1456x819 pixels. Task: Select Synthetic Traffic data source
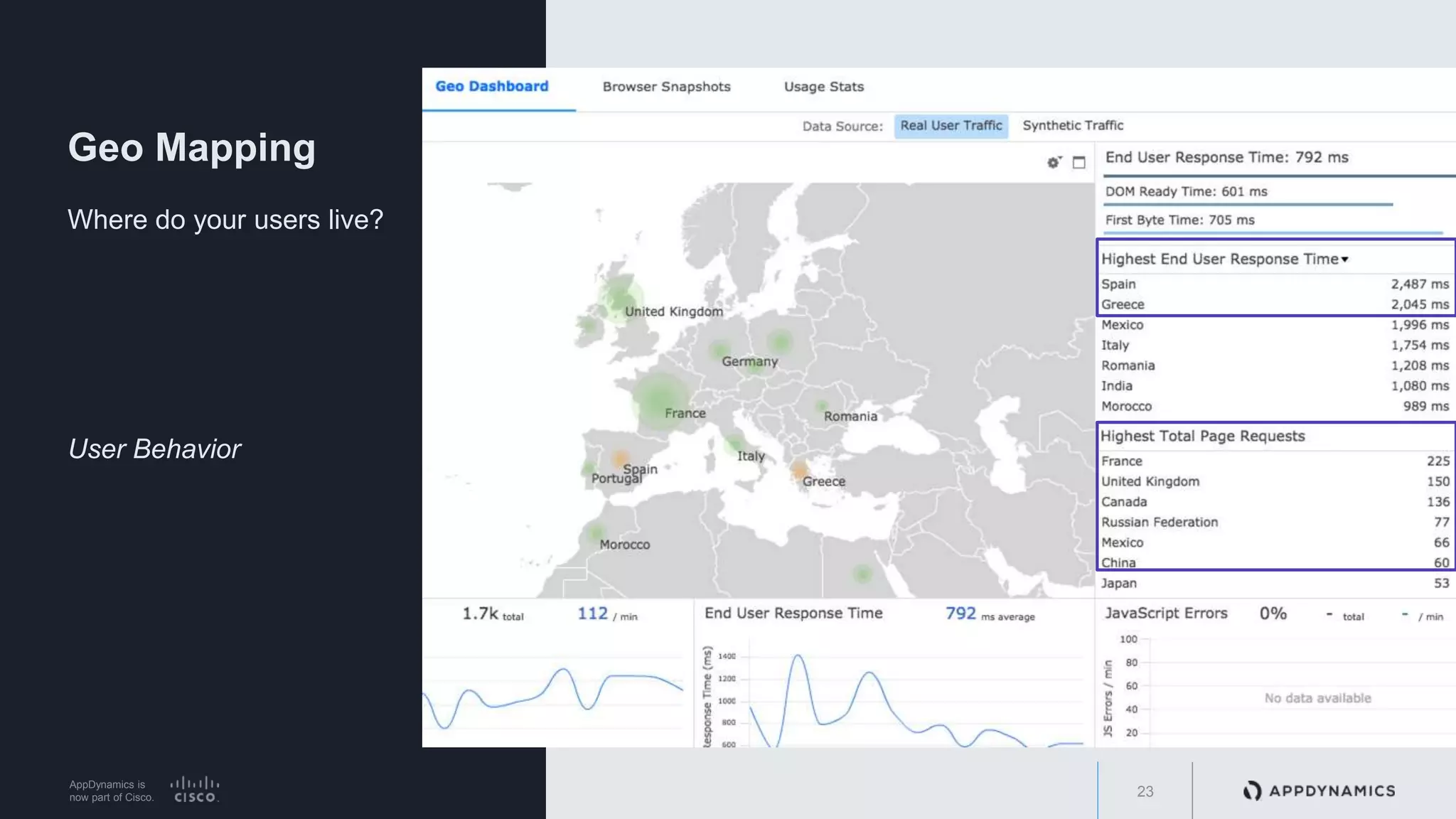coord(1073,126)
